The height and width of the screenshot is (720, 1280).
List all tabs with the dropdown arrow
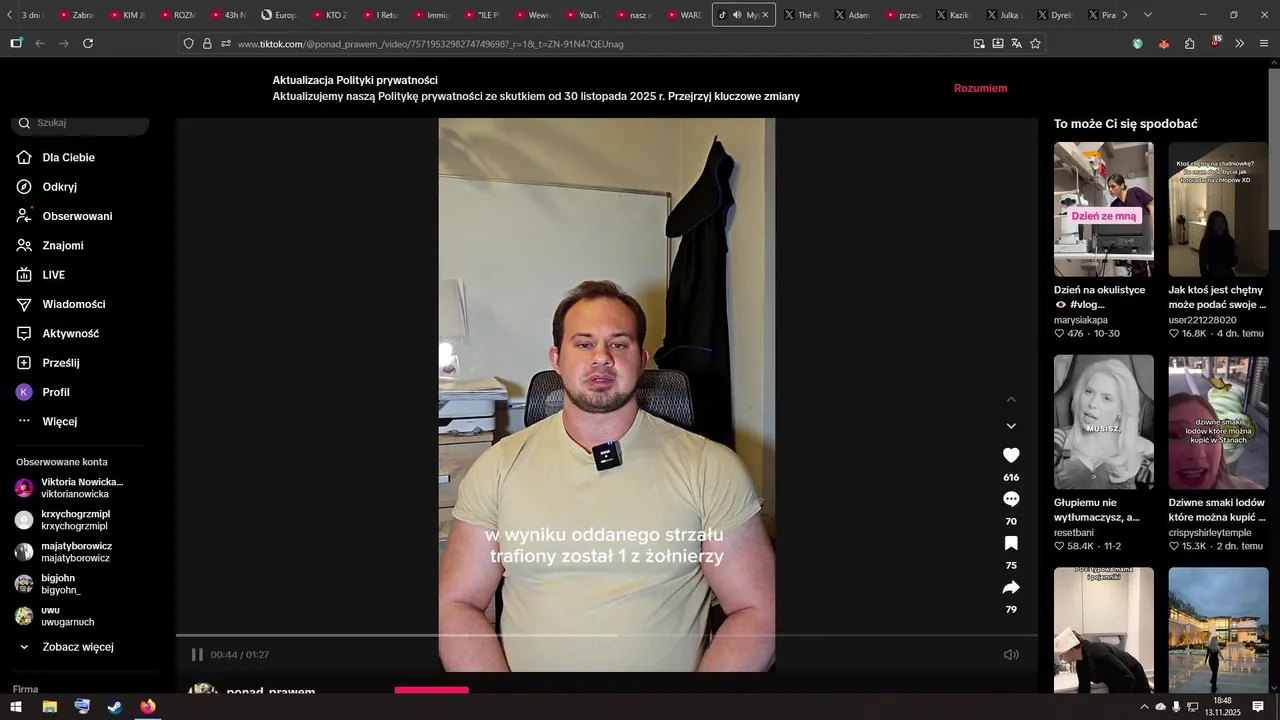coord(1148,15)
